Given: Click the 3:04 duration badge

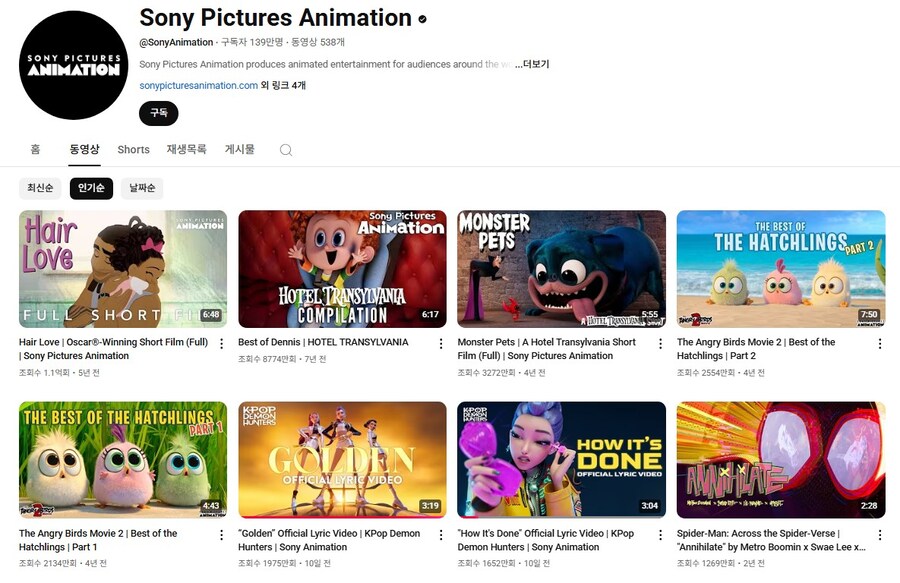Looking at the screenshot, I should [650, 506].
